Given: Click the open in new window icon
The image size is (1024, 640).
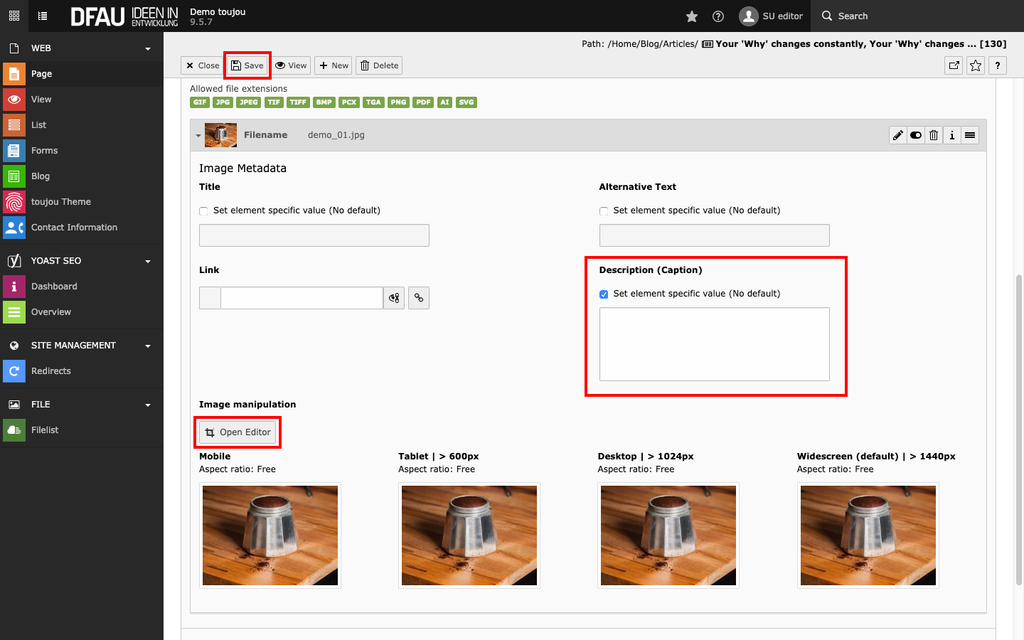Looking at the screenshot, I should (x=954, y=65).
